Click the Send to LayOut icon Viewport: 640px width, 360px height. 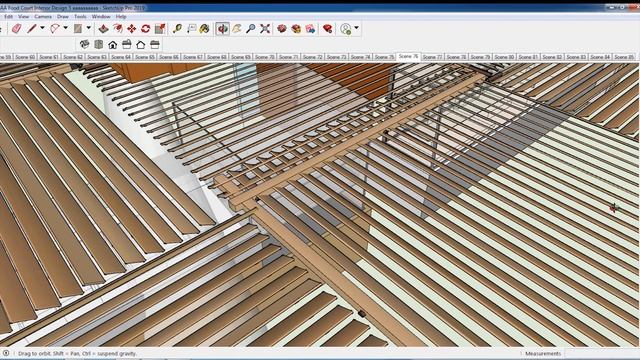(x=310, y=29)
